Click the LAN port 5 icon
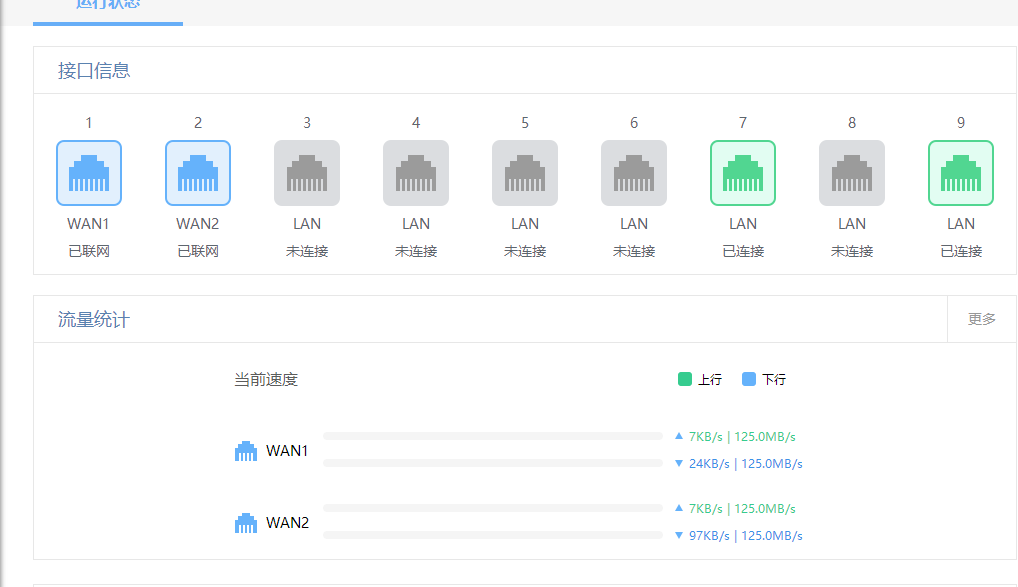 click(524, 172)
